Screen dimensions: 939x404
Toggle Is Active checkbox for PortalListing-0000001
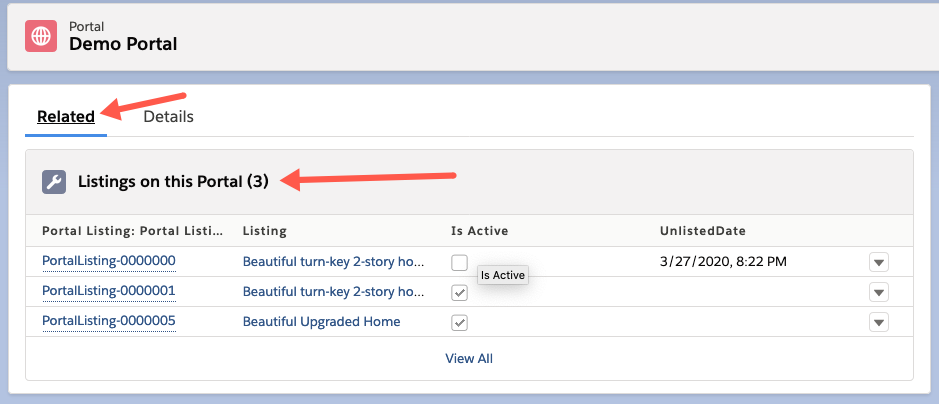[x=459, y=293]
